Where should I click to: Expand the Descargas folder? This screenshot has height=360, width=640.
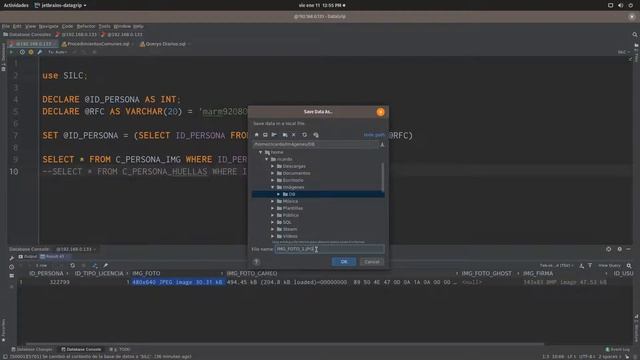[273, 166]
